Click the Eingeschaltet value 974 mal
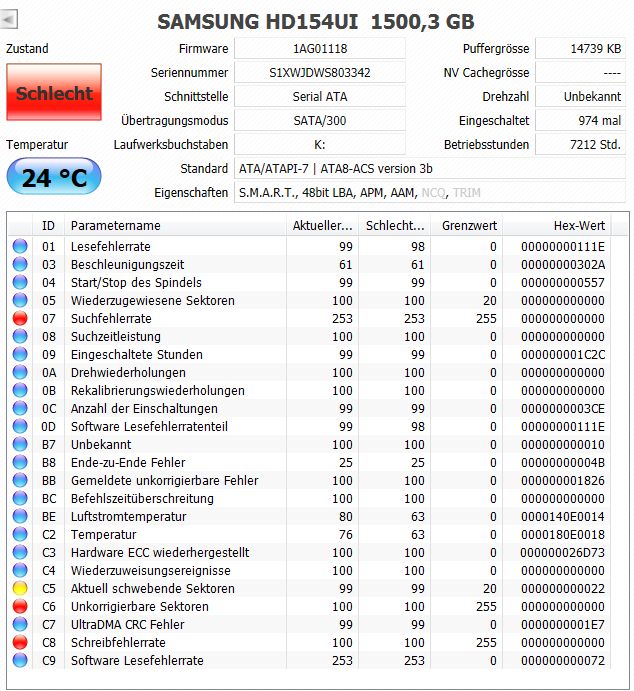Image resolution: width=634 pixels, height=691 pixels. tap(580, 120)
